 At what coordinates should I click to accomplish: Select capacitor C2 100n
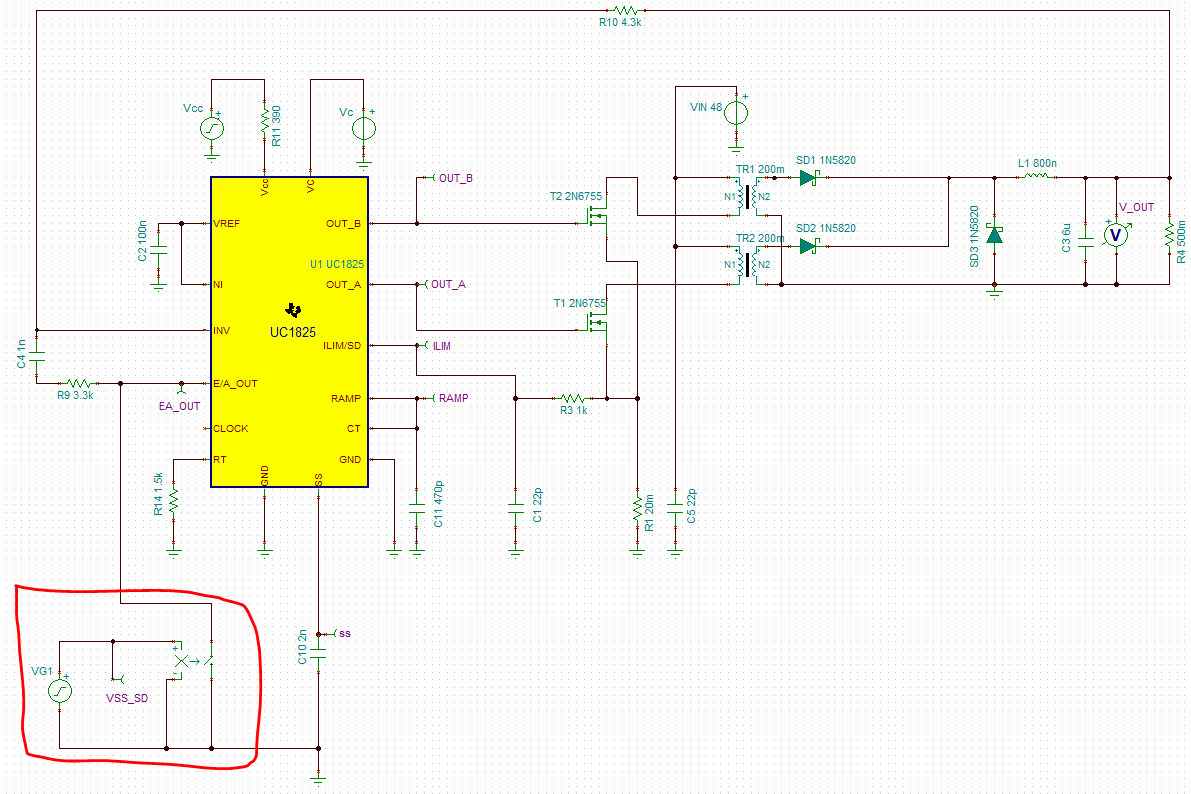159,250
